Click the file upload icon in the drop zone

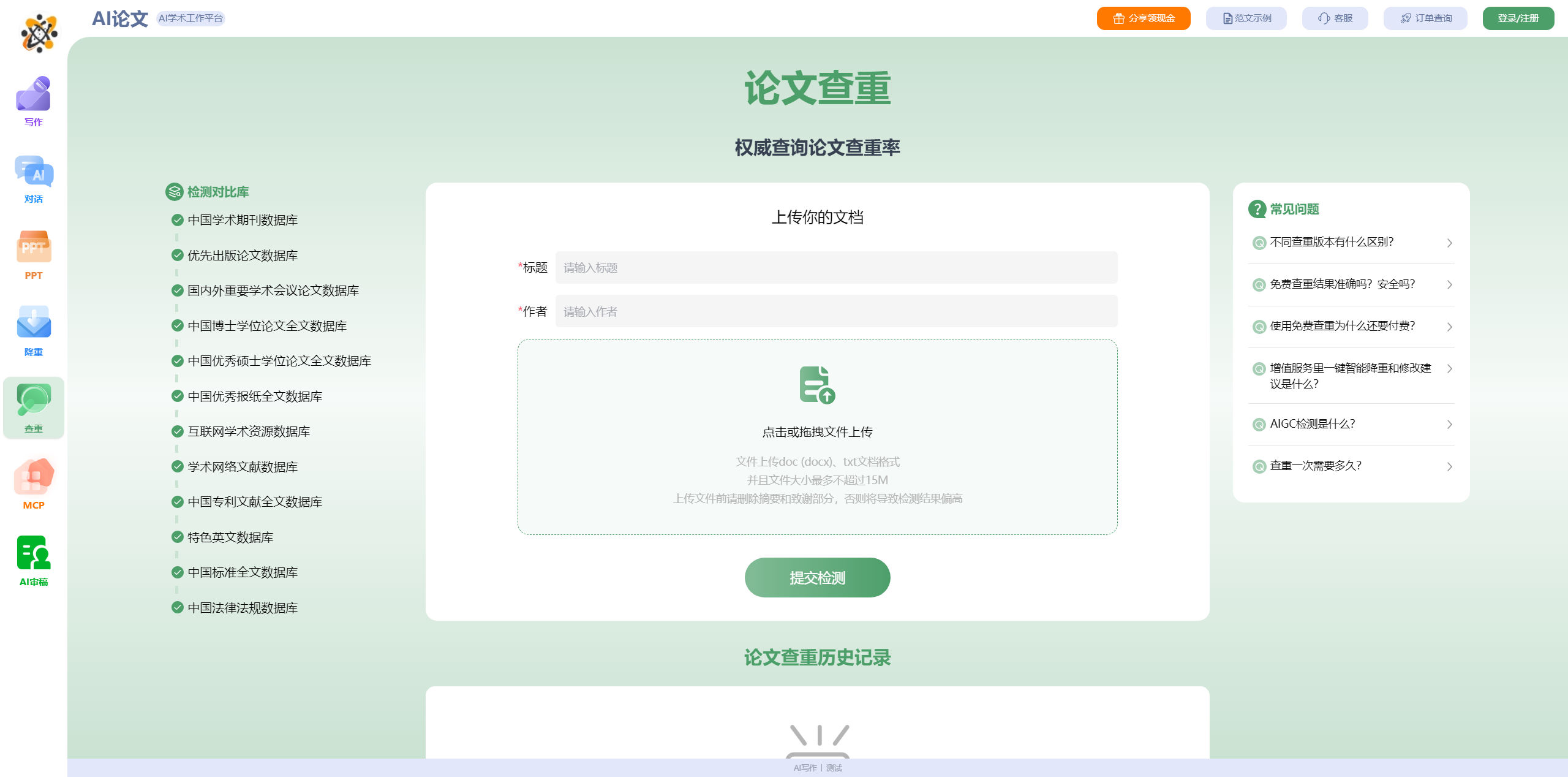(817, 385)
